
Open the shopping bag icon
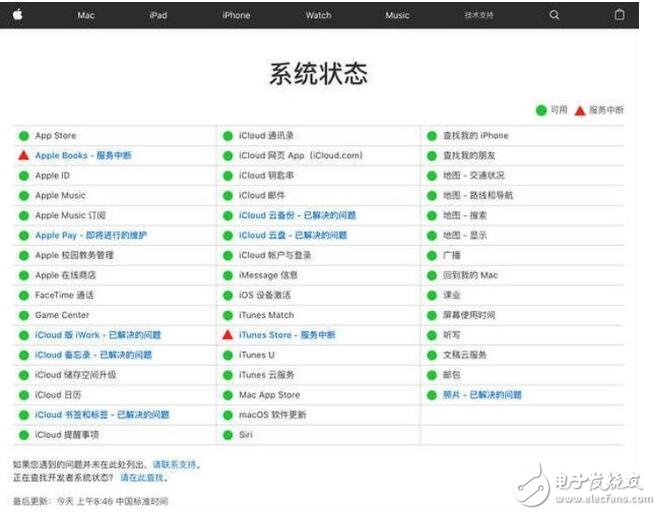[619, 15]
